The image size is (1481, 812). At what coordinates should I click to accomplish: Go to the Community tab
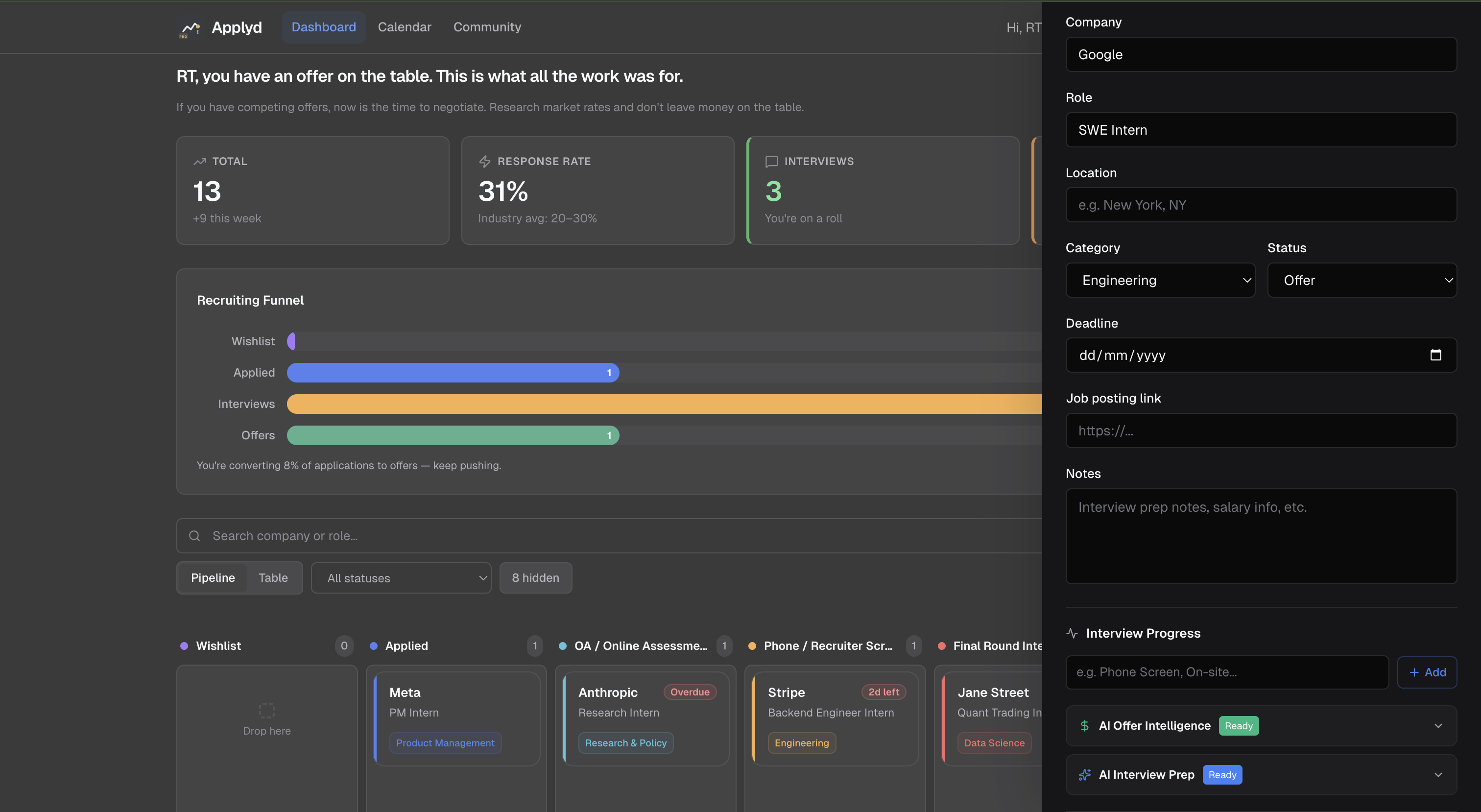click(487, 27)
